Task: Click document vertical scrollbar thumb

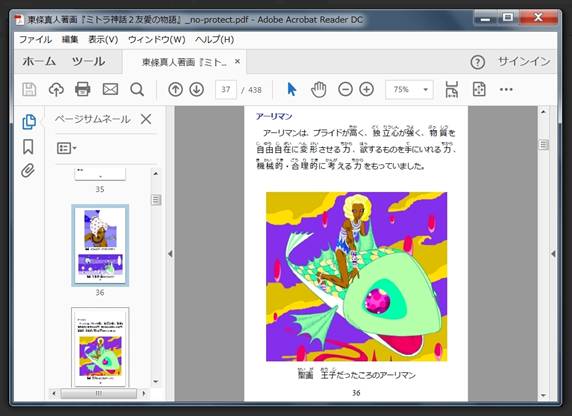Action: coord(544,145)
